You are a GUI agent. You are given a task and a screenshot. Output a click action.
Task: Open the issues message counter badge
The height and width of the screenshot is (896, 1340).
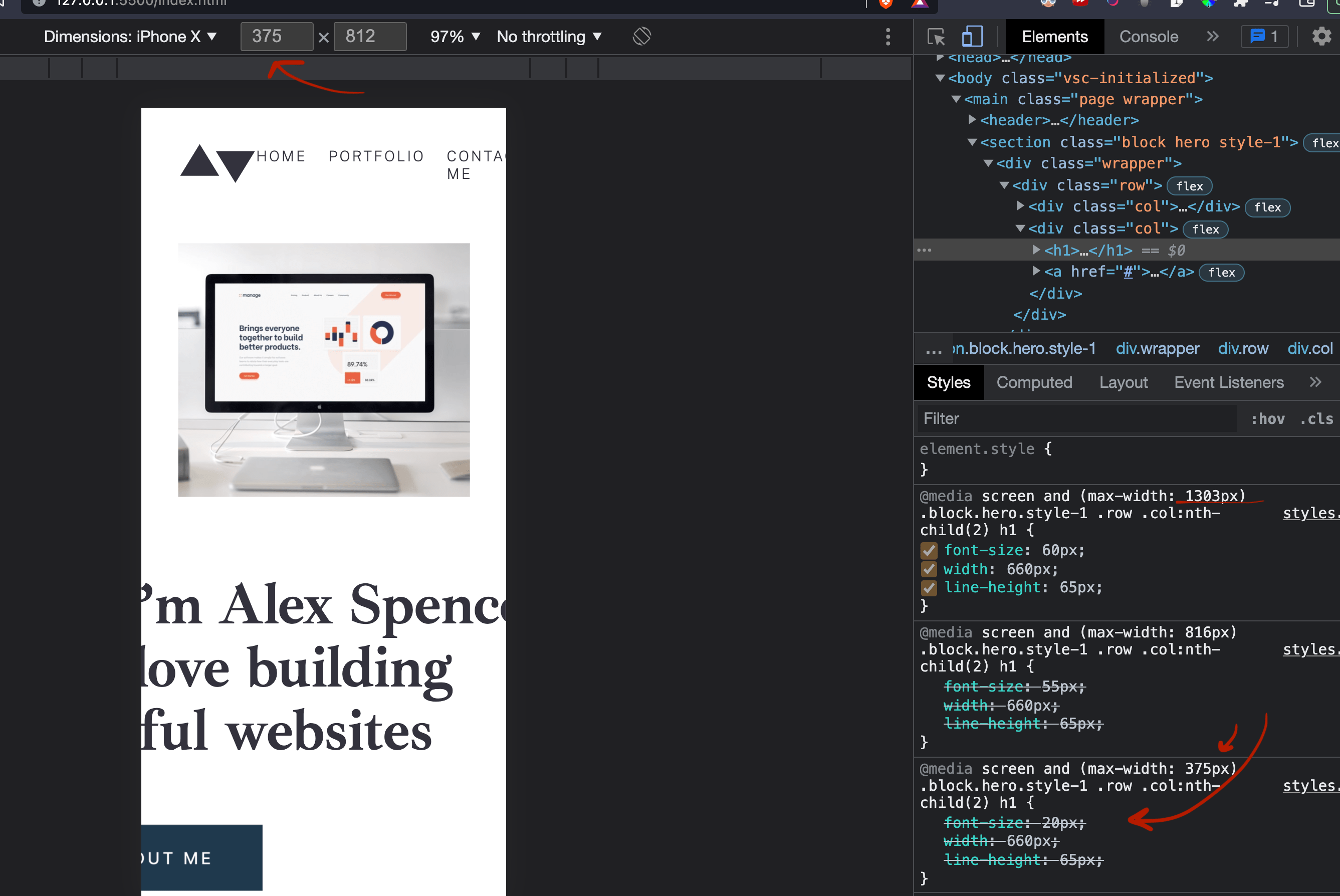1264,37
